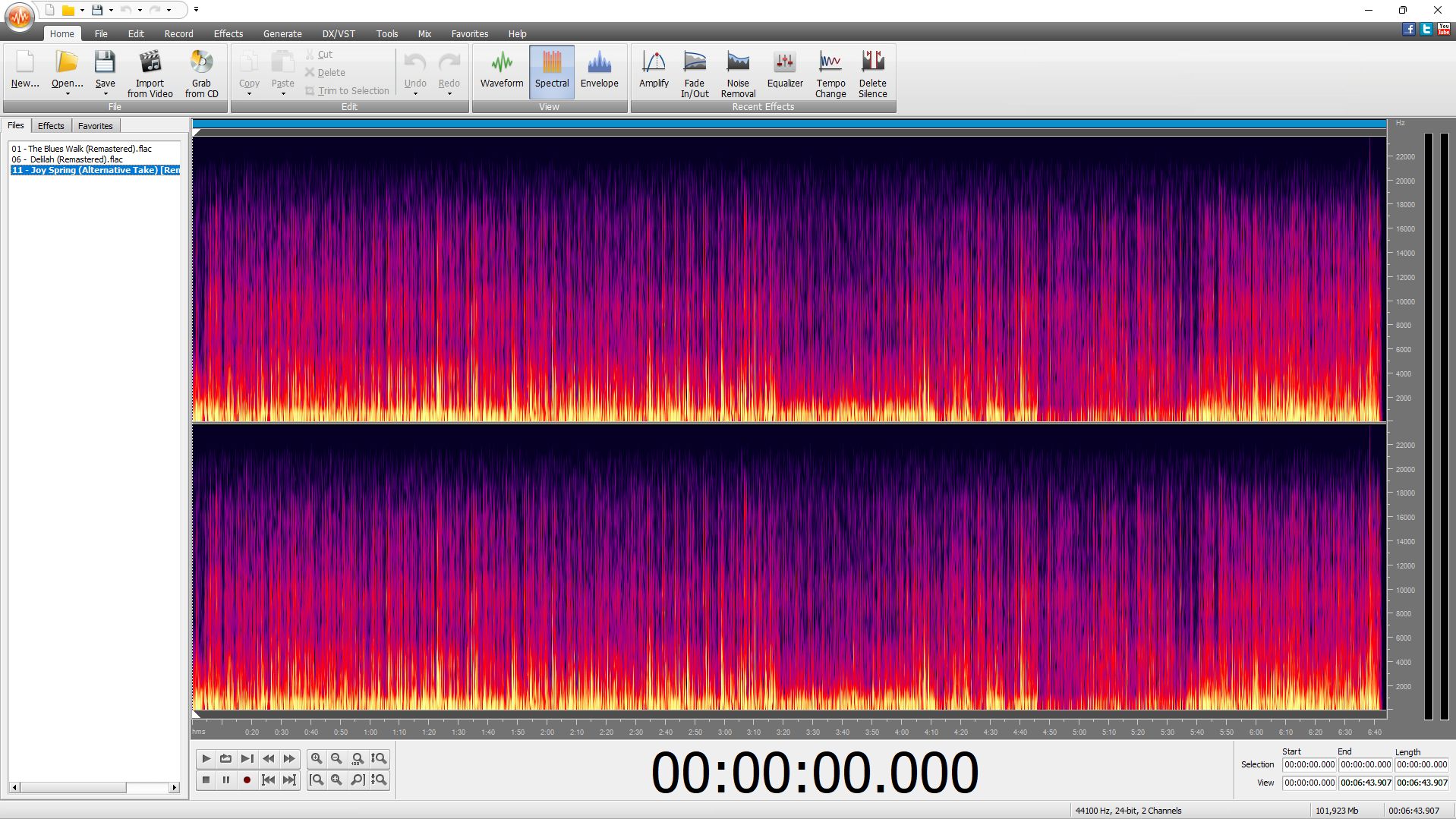Toggle loop playback button

225,758
